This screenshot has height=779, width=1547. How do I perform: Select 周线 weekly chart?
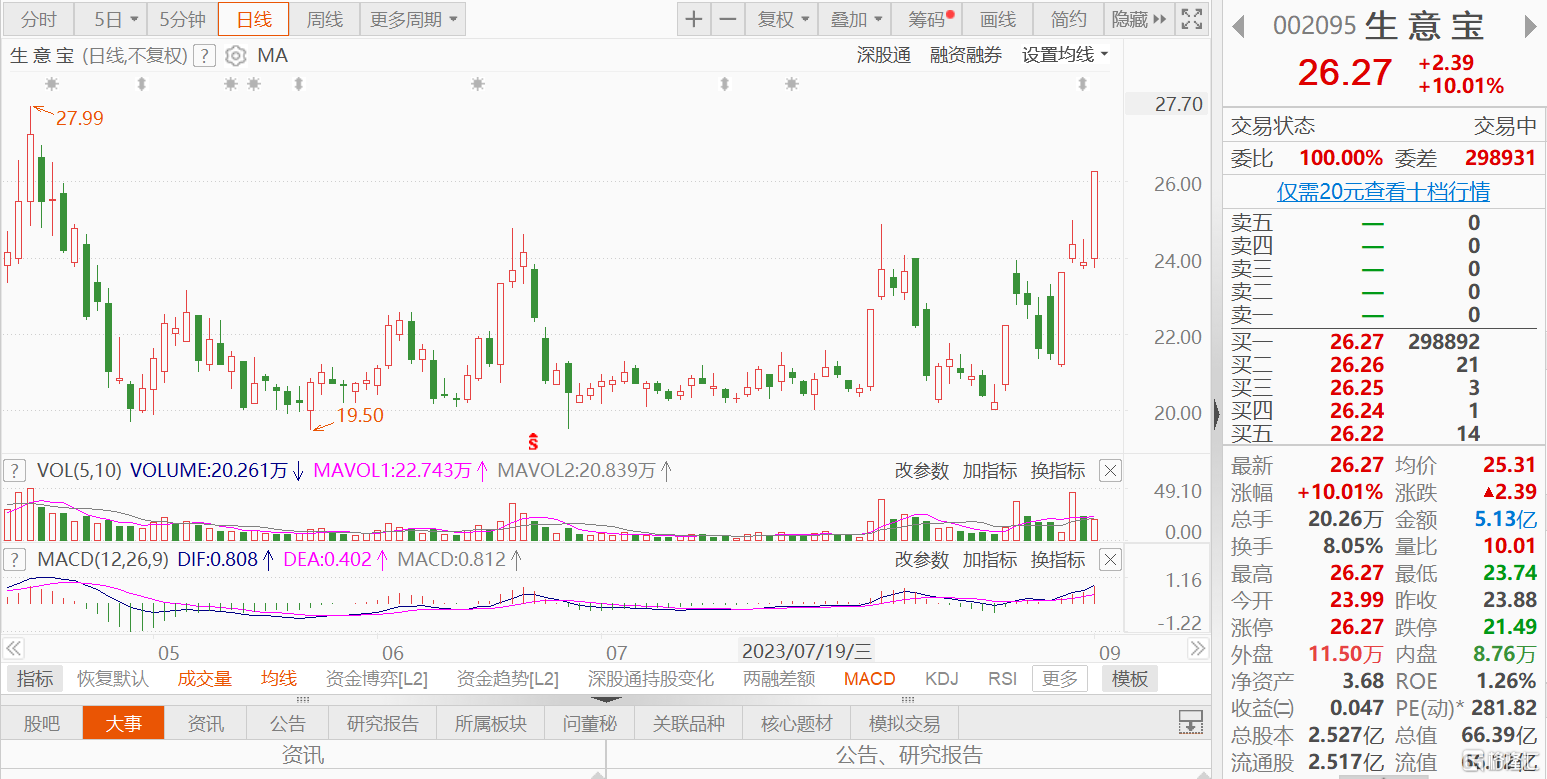click(x=324, y=19)
